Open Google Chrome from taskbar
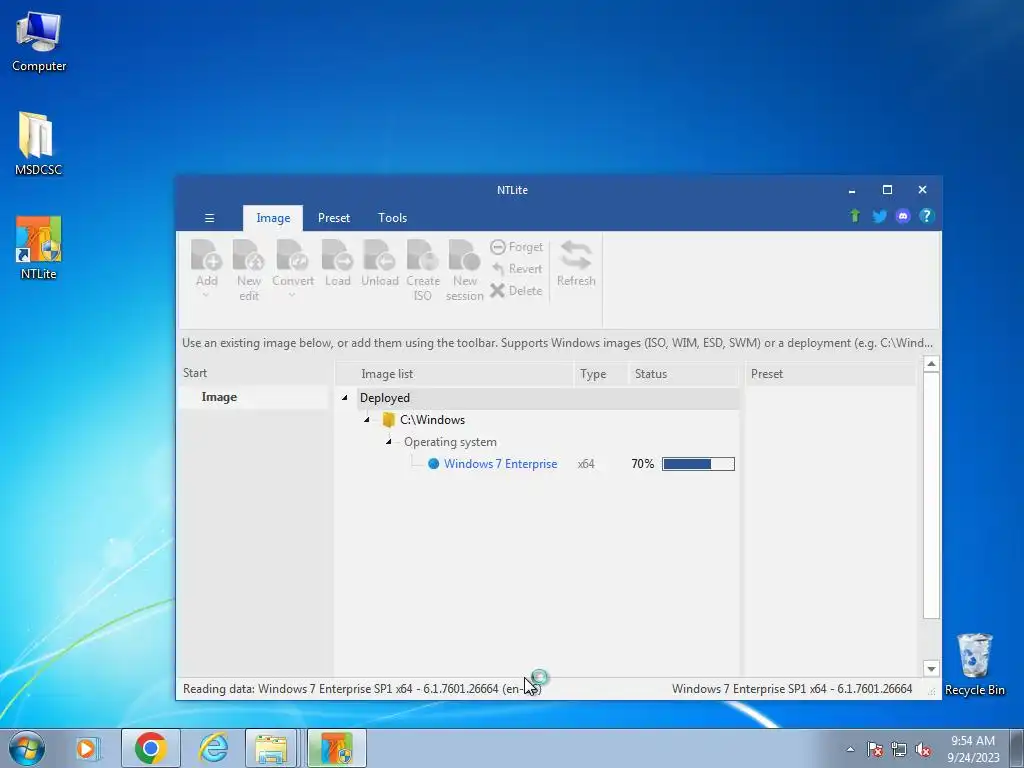The width and height of the screenshot is (1024, 768). pyautogui.click(x=151, y=748)
